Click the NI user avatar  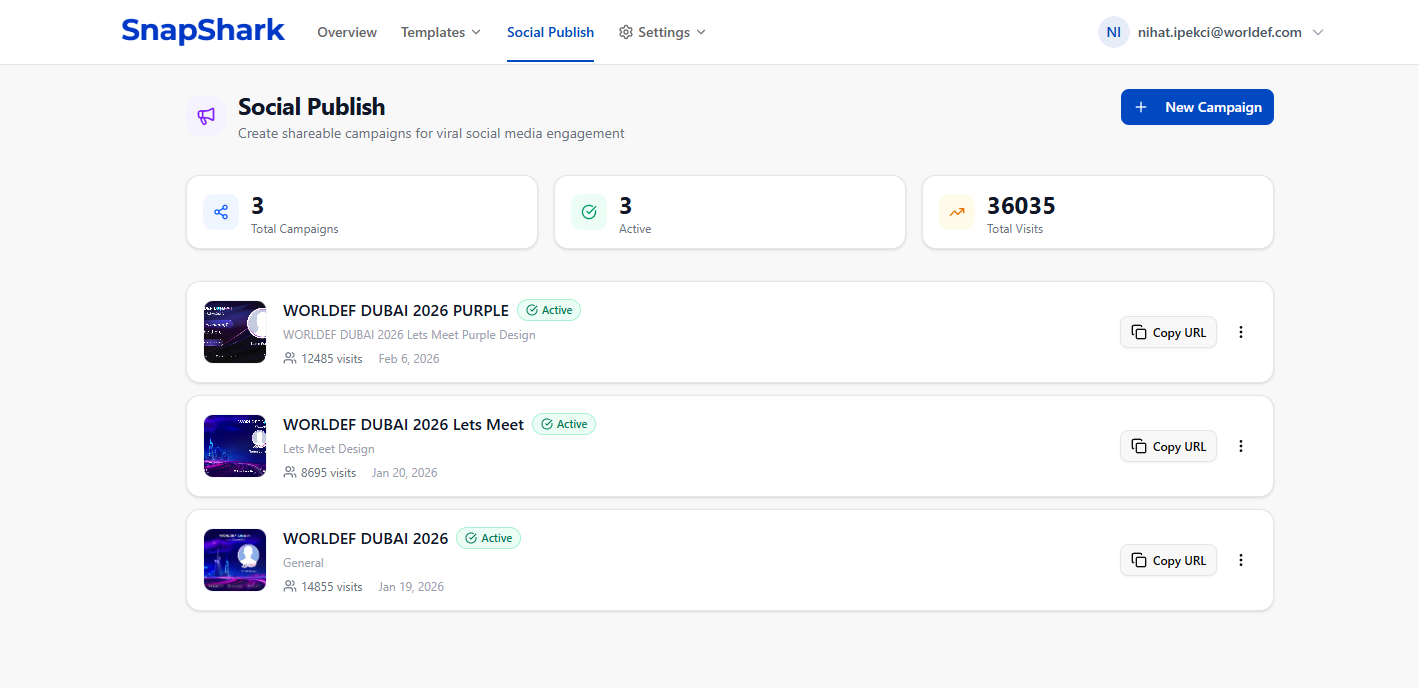pyautogui.click(x=1113, y=32)
